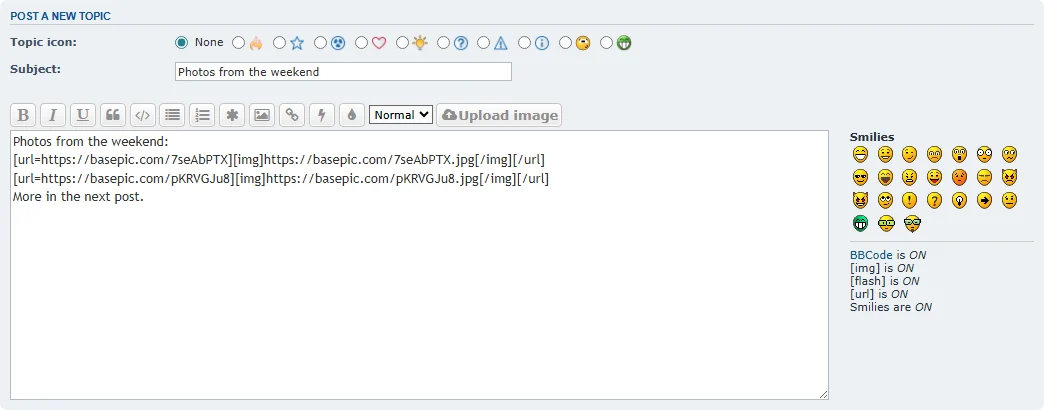Insert the rolling eyes smiley
1044x410 pixels.
(885, 200)
